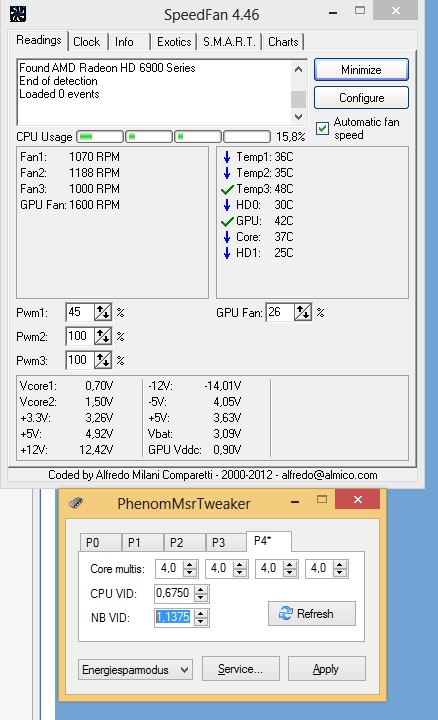The height and width of the screenshot is (720, 438).
Task: Select the P1 state tab
Action: (x=142, y=543)
